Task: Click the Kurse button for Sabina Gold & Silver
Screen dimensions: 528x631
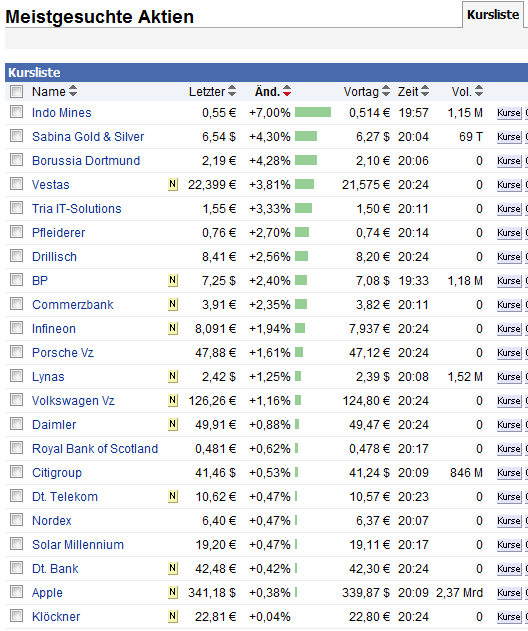Action: [509, 137]
